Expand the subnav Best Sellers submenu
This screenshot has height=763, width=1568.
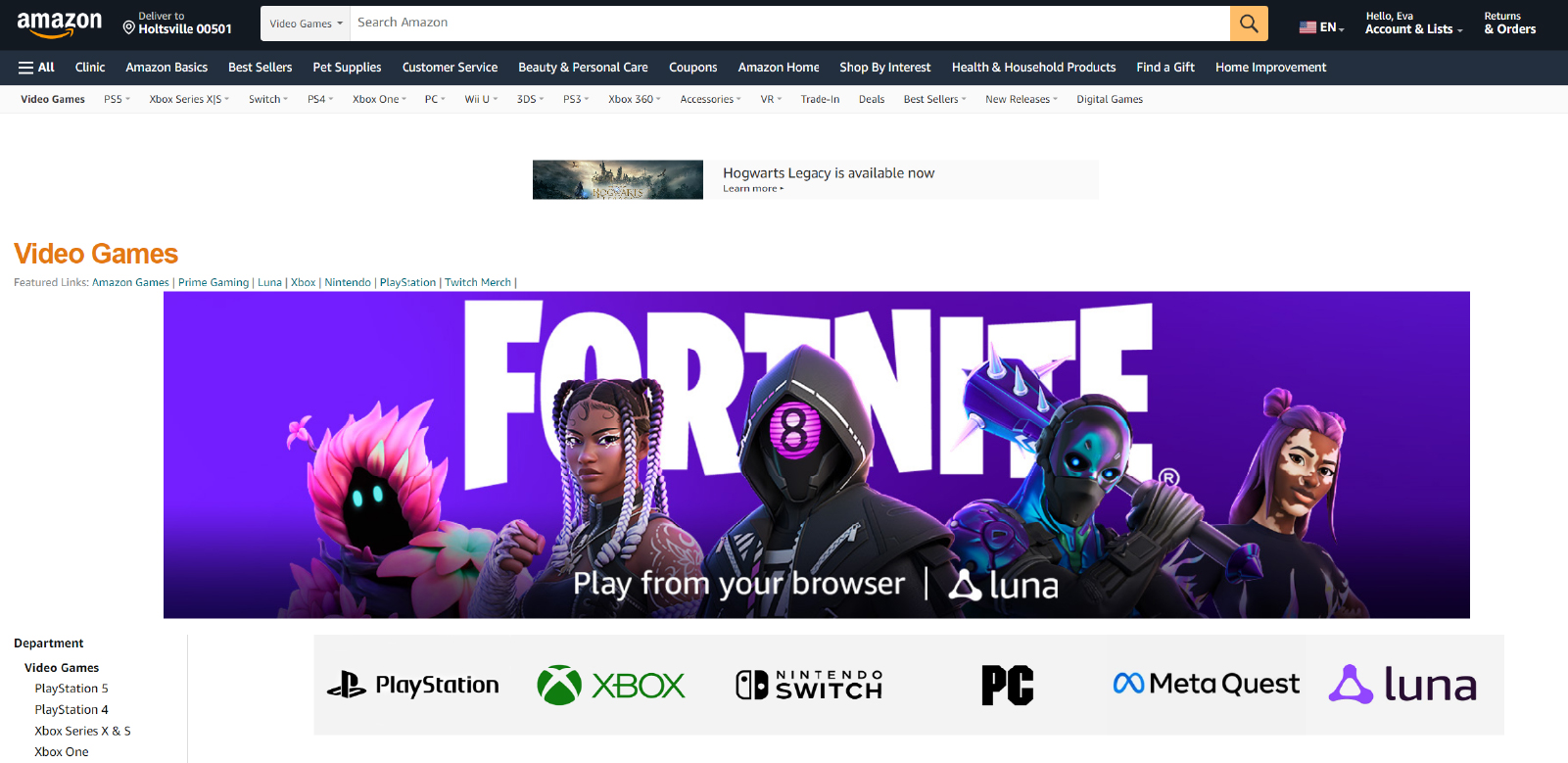[x=934, y=99]
